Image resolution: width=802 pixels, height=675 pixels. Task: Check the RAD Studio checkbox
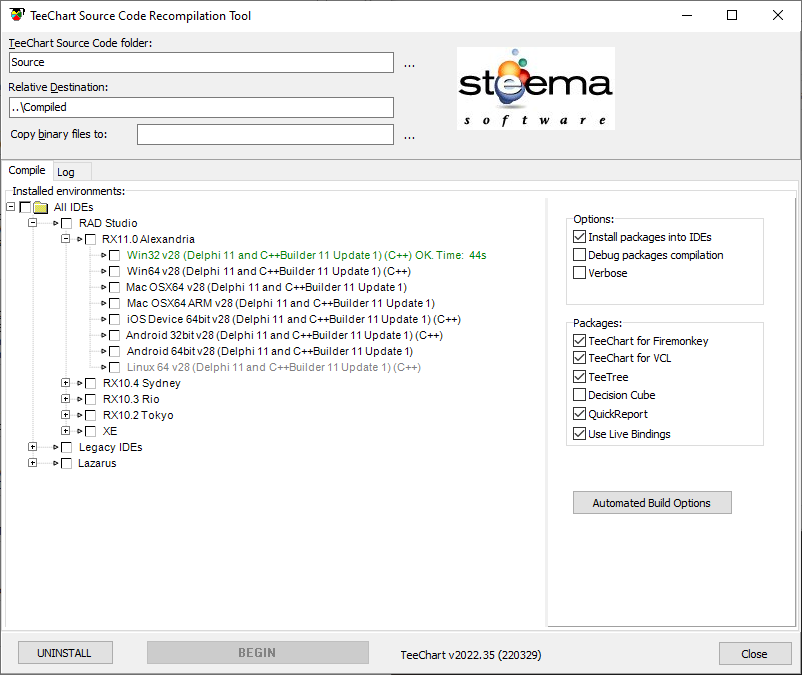[x=66, y=223]
